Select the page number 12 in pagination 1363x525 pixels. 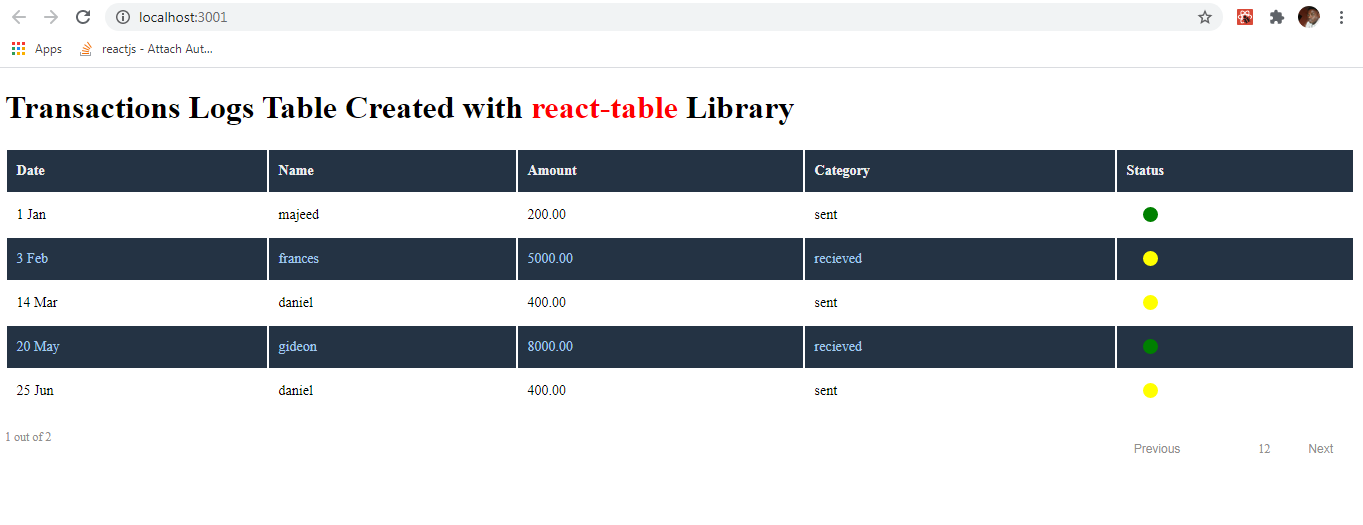(x=1264, y=449)
